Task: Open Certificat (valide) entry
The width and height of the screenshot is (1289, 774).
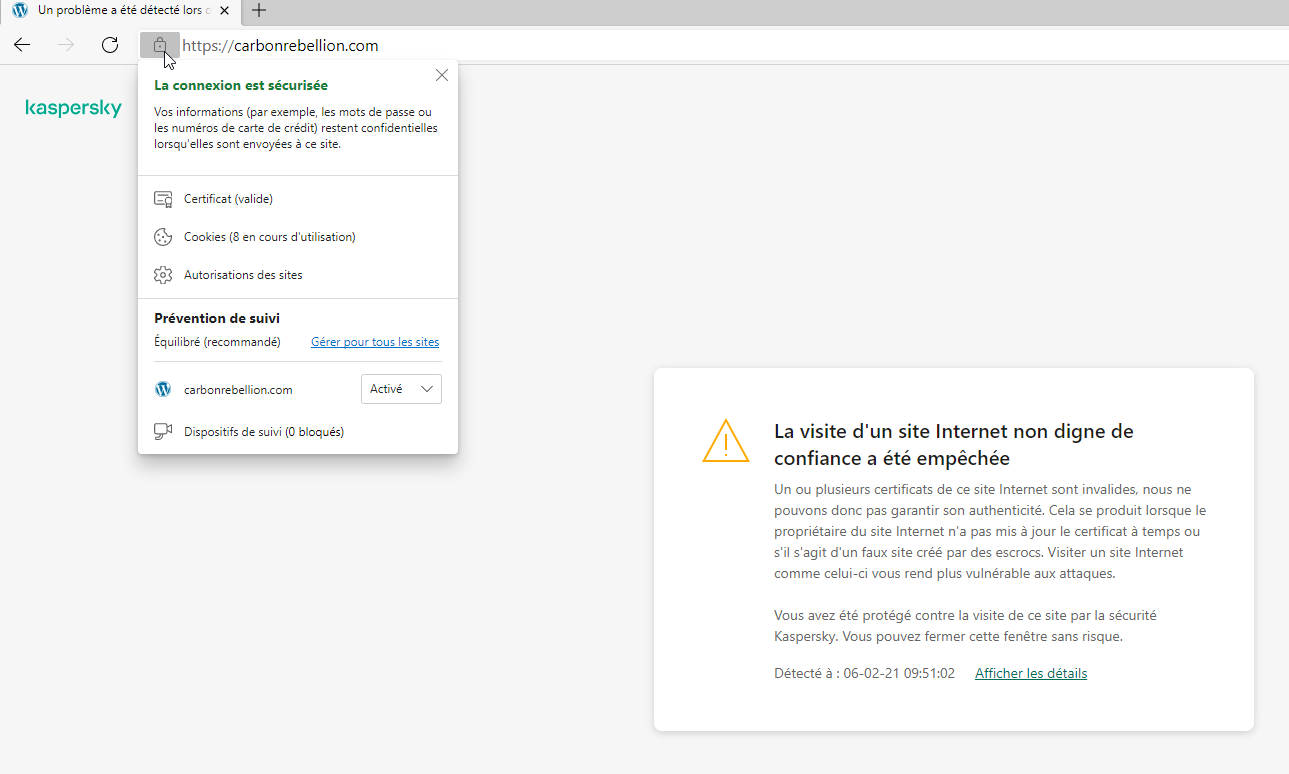Action: [228, 199]
